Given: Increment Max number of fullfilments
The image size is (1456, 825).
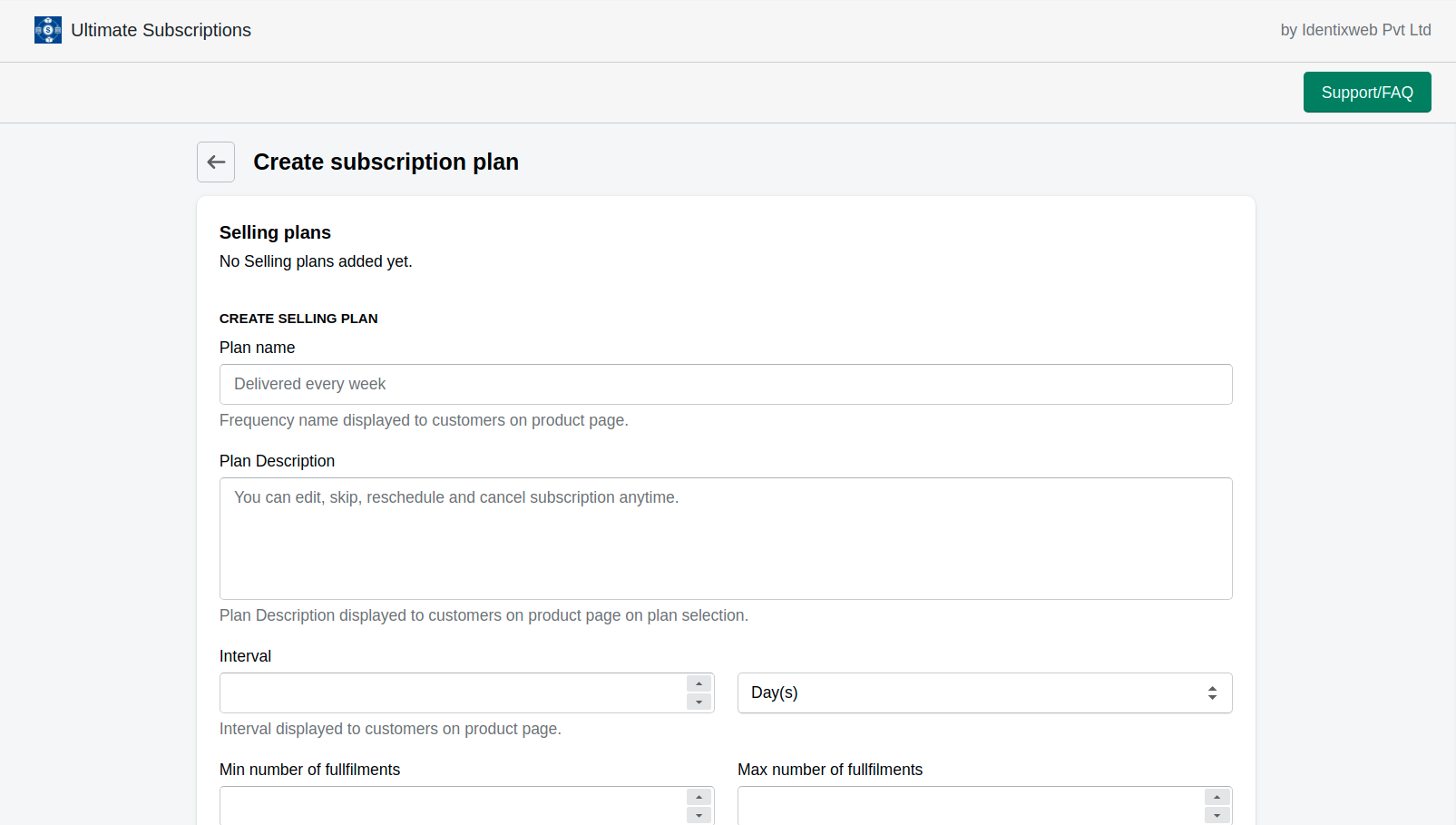Looking at the screenshot, I should pos(1217,797).
